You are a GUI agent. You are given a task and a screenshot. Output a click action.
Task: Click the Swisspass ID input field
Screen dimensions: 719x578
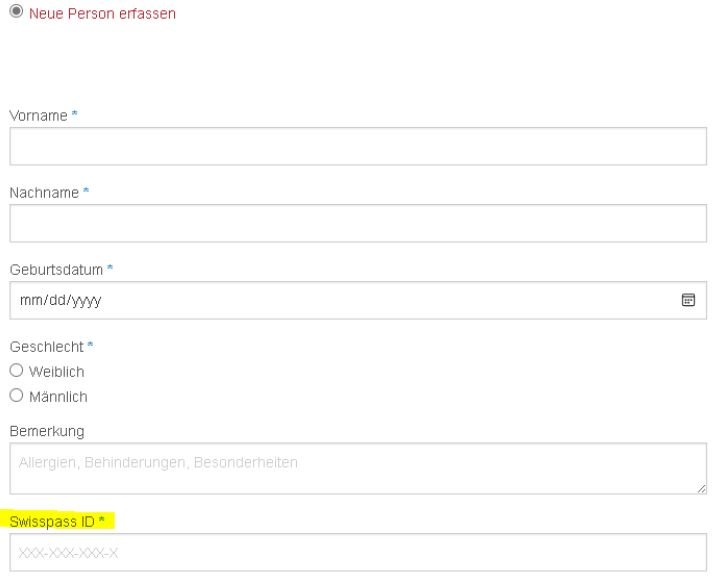pos(358,552)
